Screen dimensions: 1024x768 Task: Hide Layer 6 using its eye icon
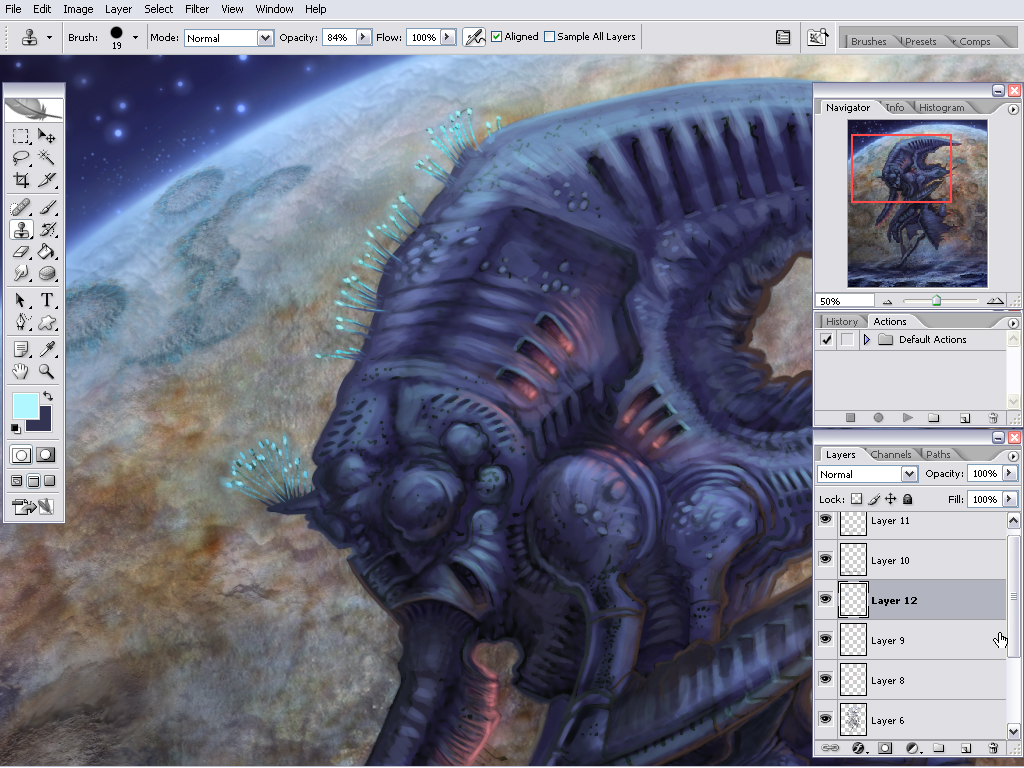(825, 719)
